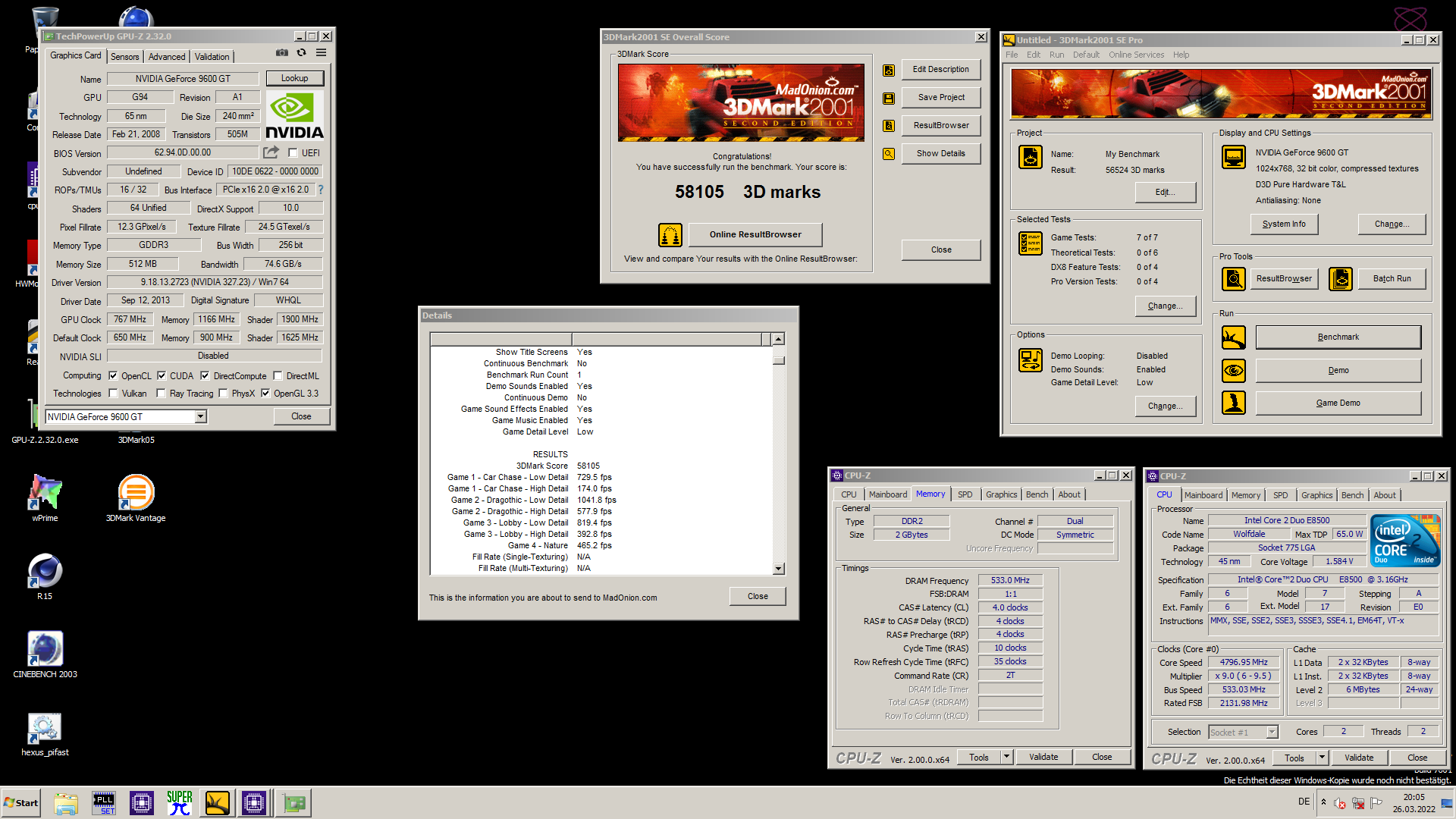Click the Selected Tests checklist icon
The height and width of the screenshot is (819, 1456).
coord(1031,243)
